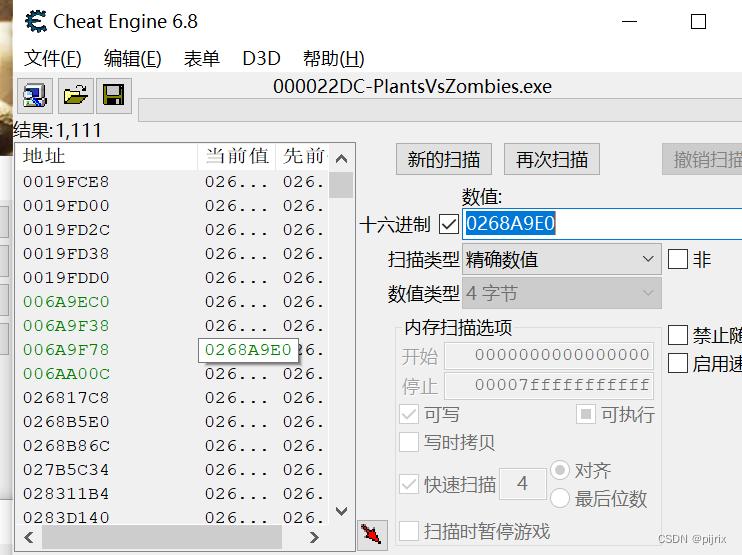Click the scan progress bar
The width and height of the screenshot is (742, 555).
440,110
